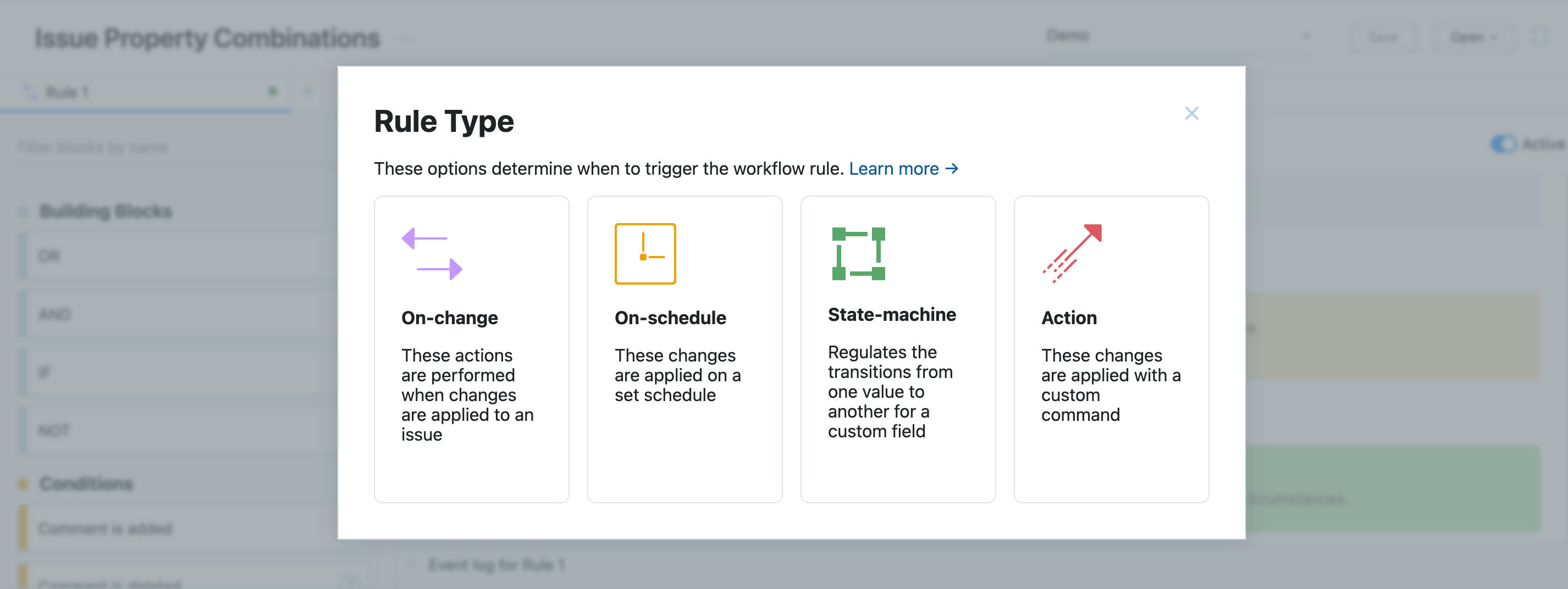Click the Conditions section icon
Image resolution: width=1568 pixels, height=589 pixels.
pos(23,484)
